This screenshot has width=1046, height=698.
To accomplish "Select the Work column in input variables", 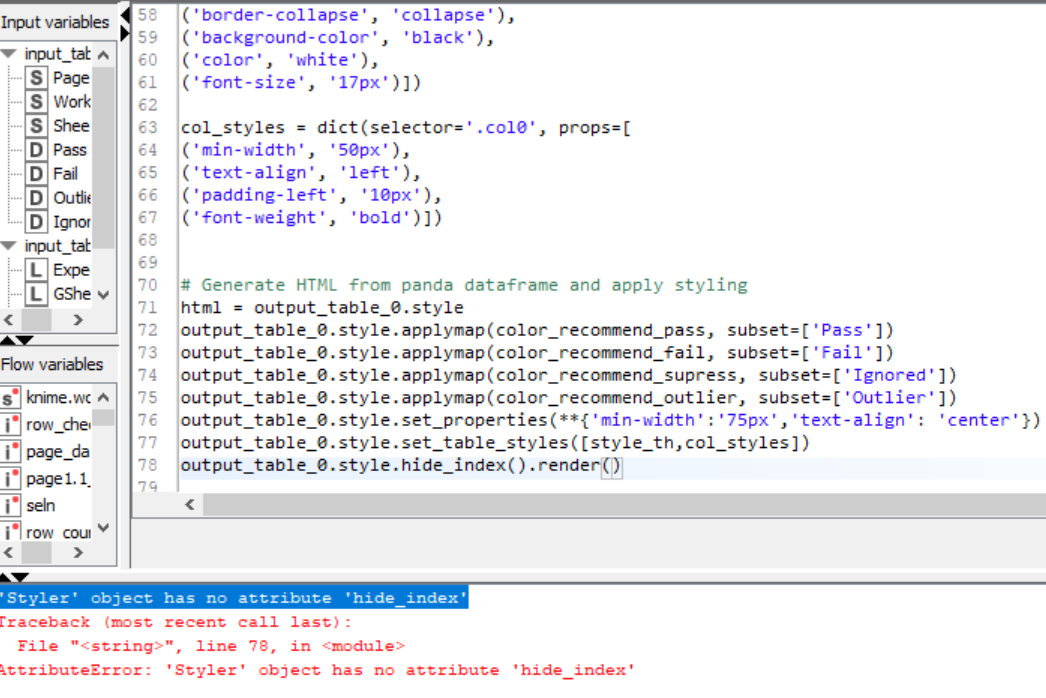I will (x=71, y=102).
